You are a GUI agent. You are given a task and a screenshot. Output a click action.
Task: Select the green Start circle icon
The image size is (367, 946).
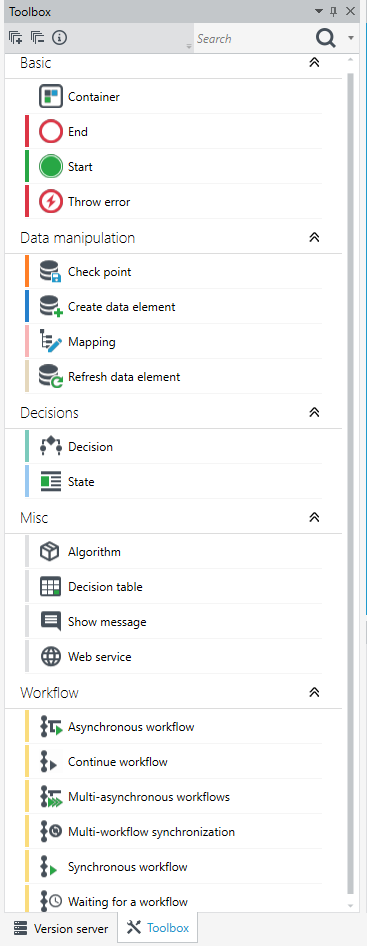(51, 167)
